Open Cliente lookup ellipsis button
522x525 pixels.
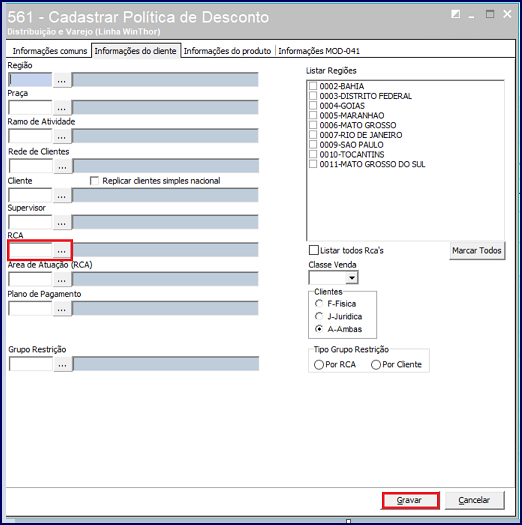[x=62, y=195]
